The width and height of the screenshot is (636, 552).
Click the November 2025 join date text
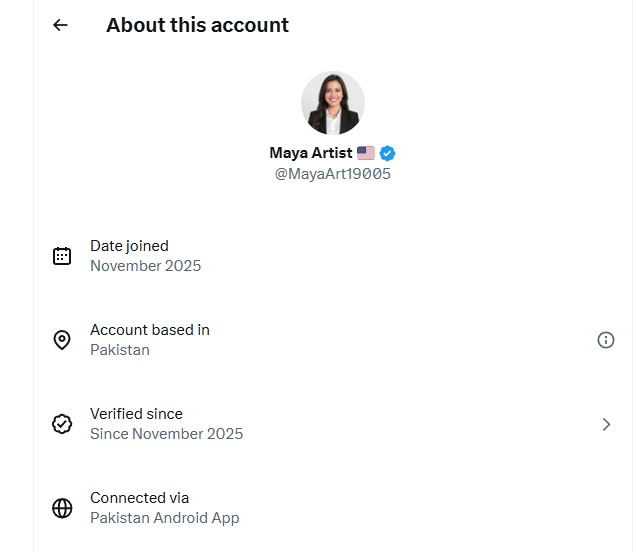coord(145,266)
